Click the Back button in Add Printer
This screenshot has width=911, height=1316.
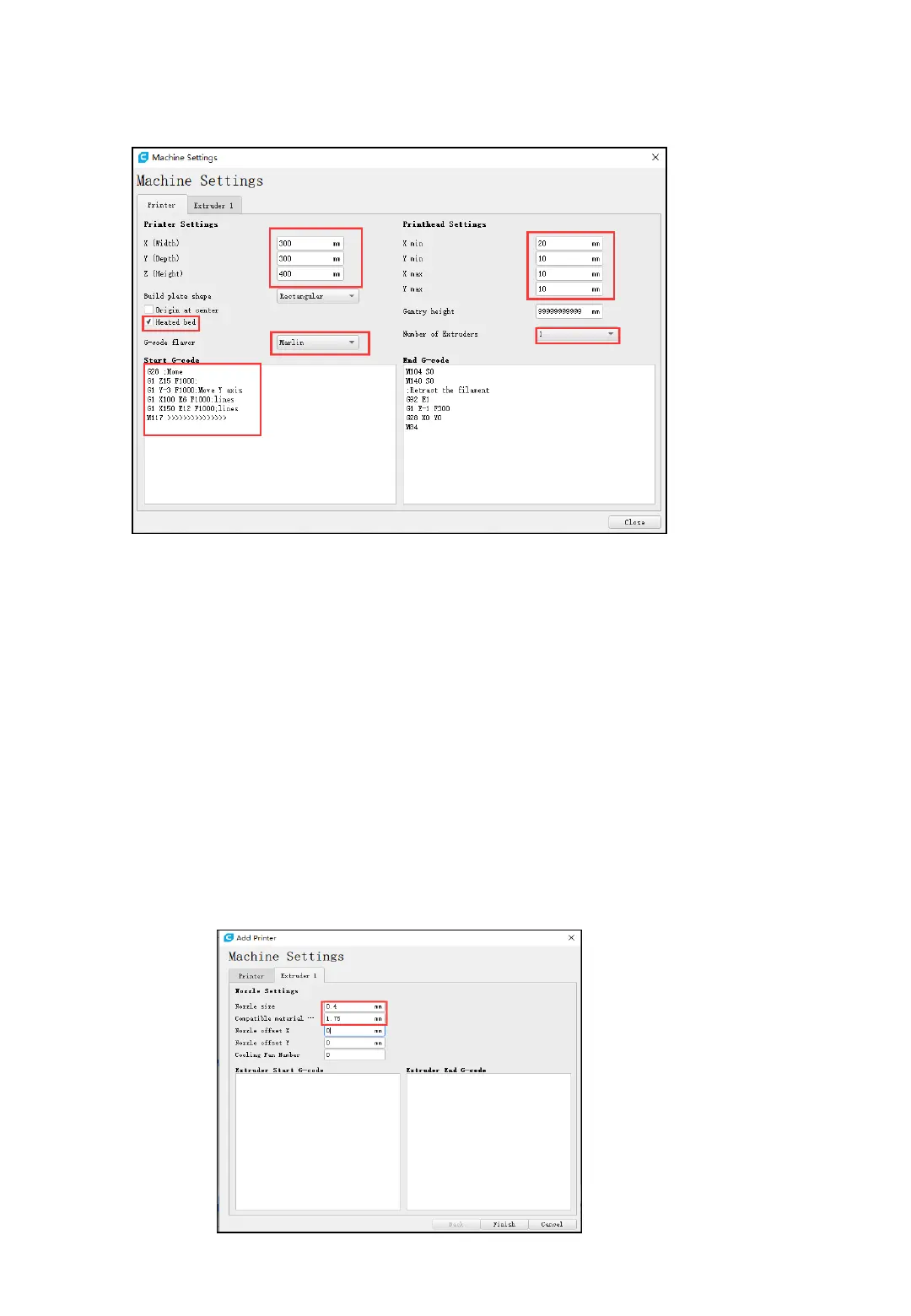pyautogui.click(x=456, y=1224)
